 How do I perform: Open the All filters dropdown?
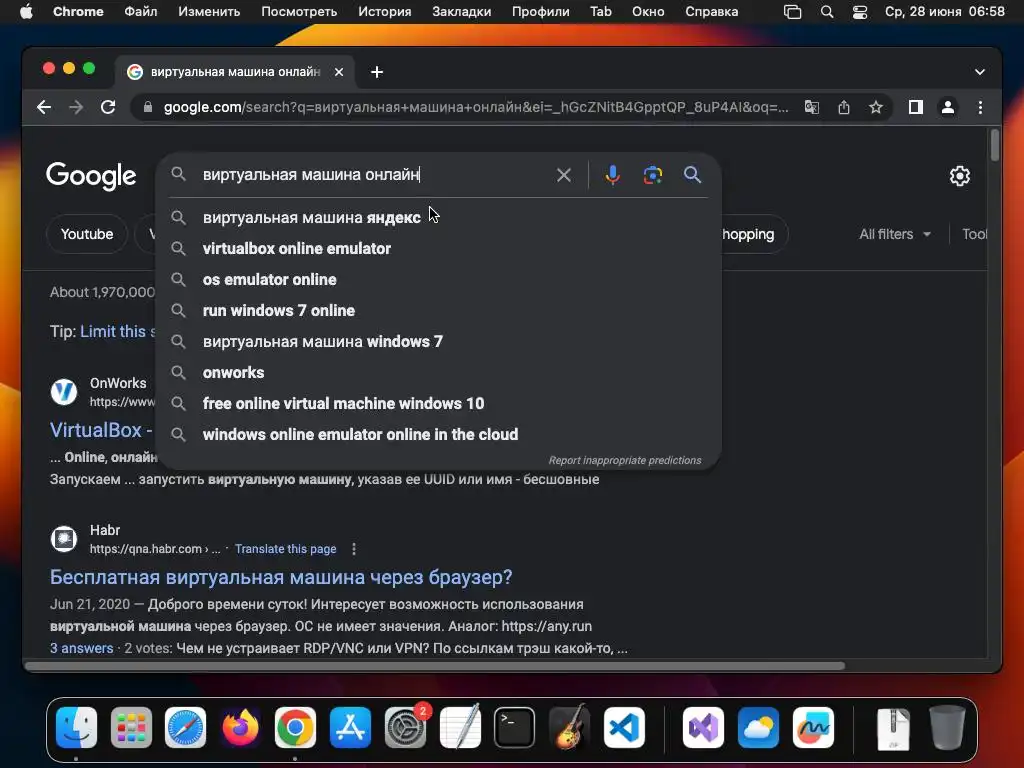(895, 234)
